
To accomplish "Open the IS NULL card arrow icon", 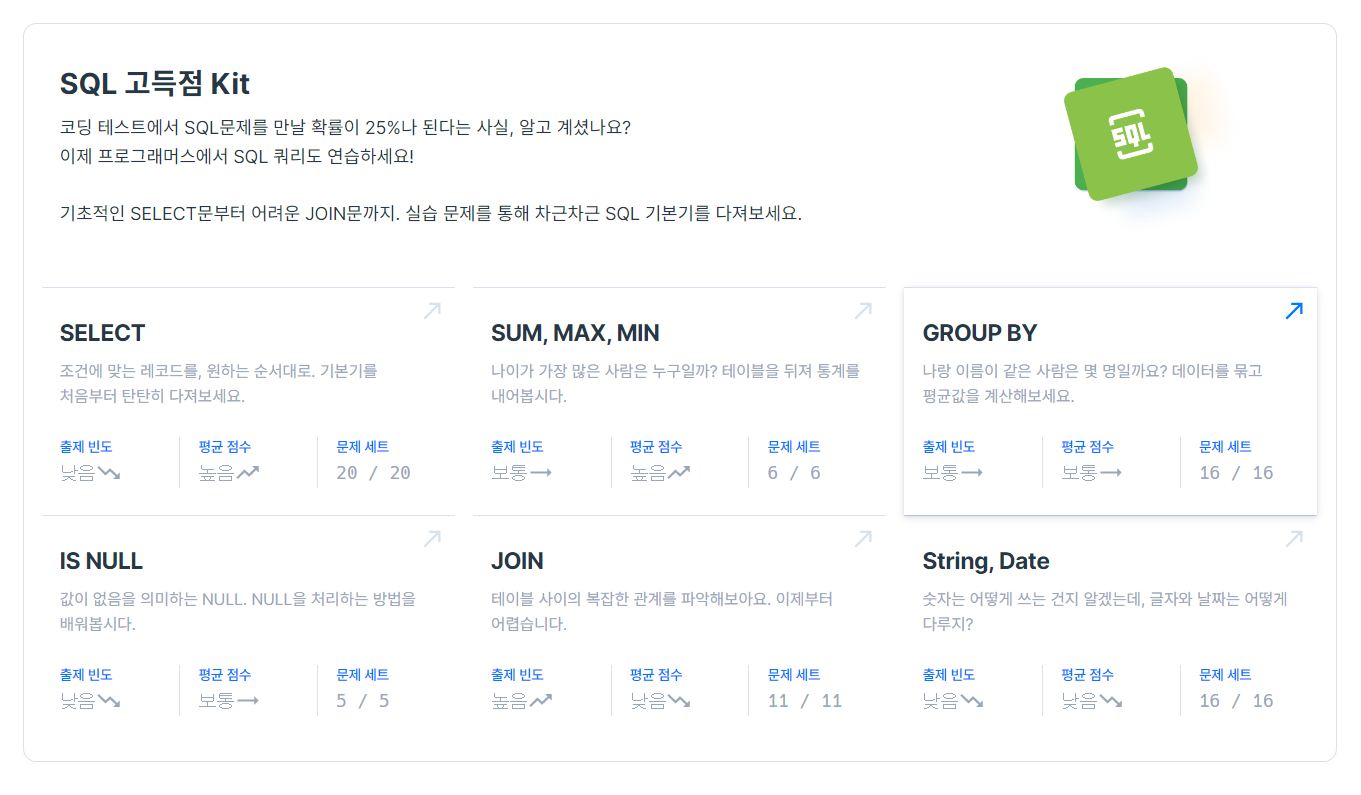I will 431,539.
